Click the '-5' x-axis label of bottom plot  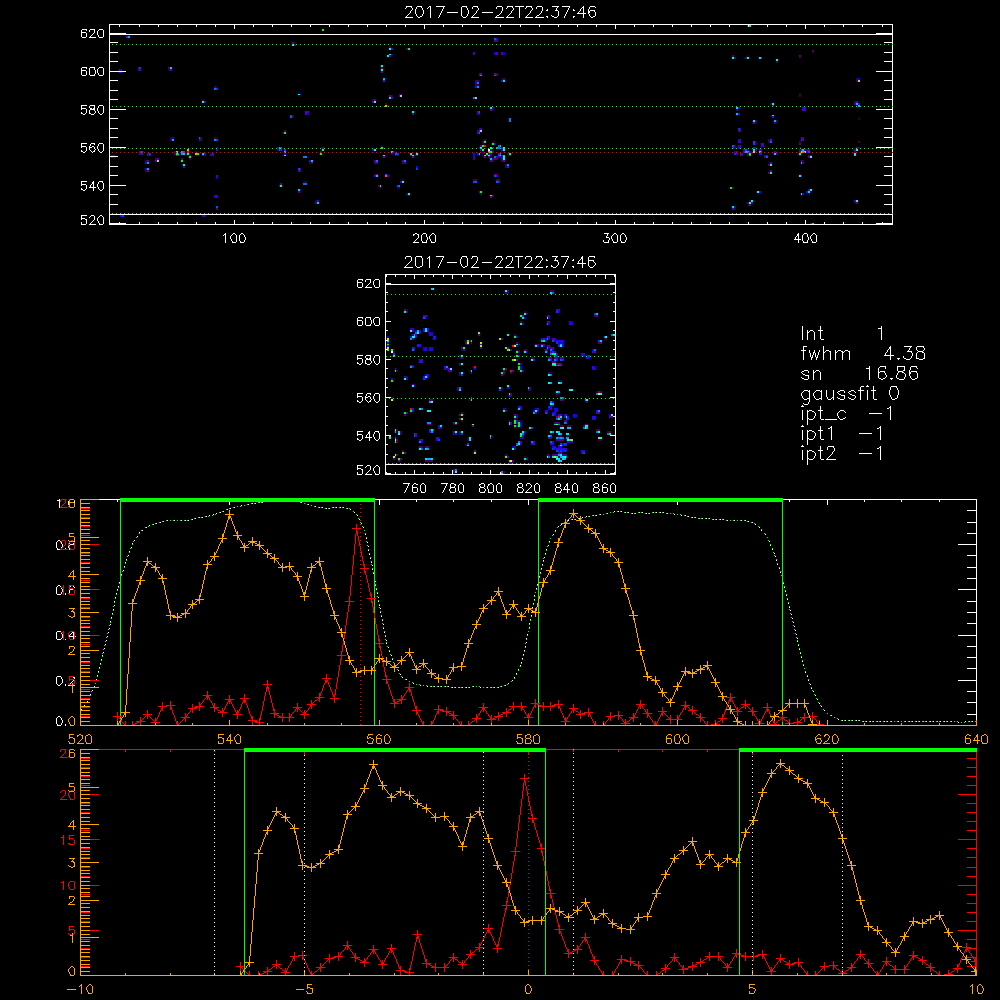[305, 990]
